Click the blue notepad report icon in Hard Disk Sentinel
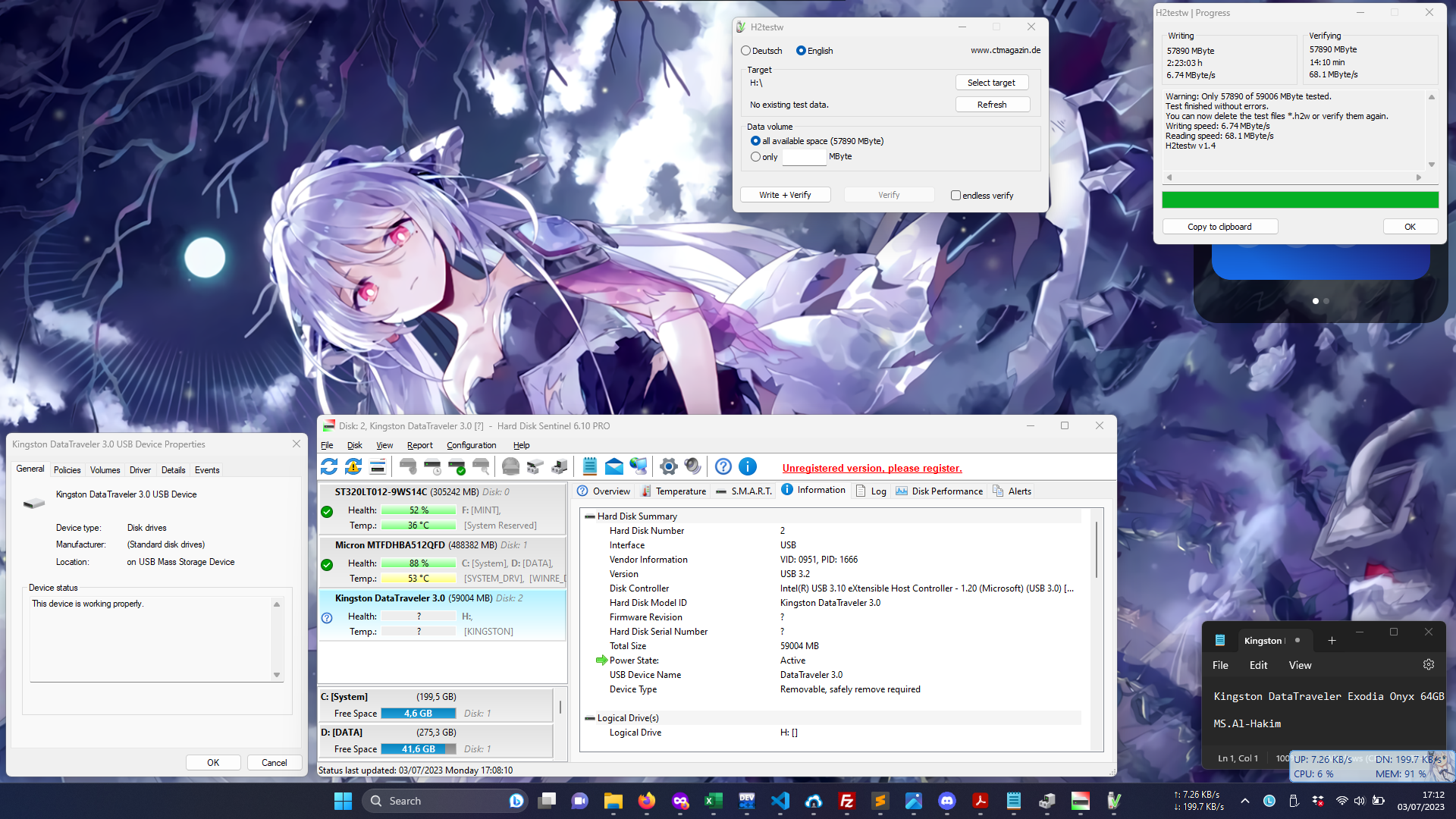The width and height of the screenshot is (1456, 819). [590, 466]
